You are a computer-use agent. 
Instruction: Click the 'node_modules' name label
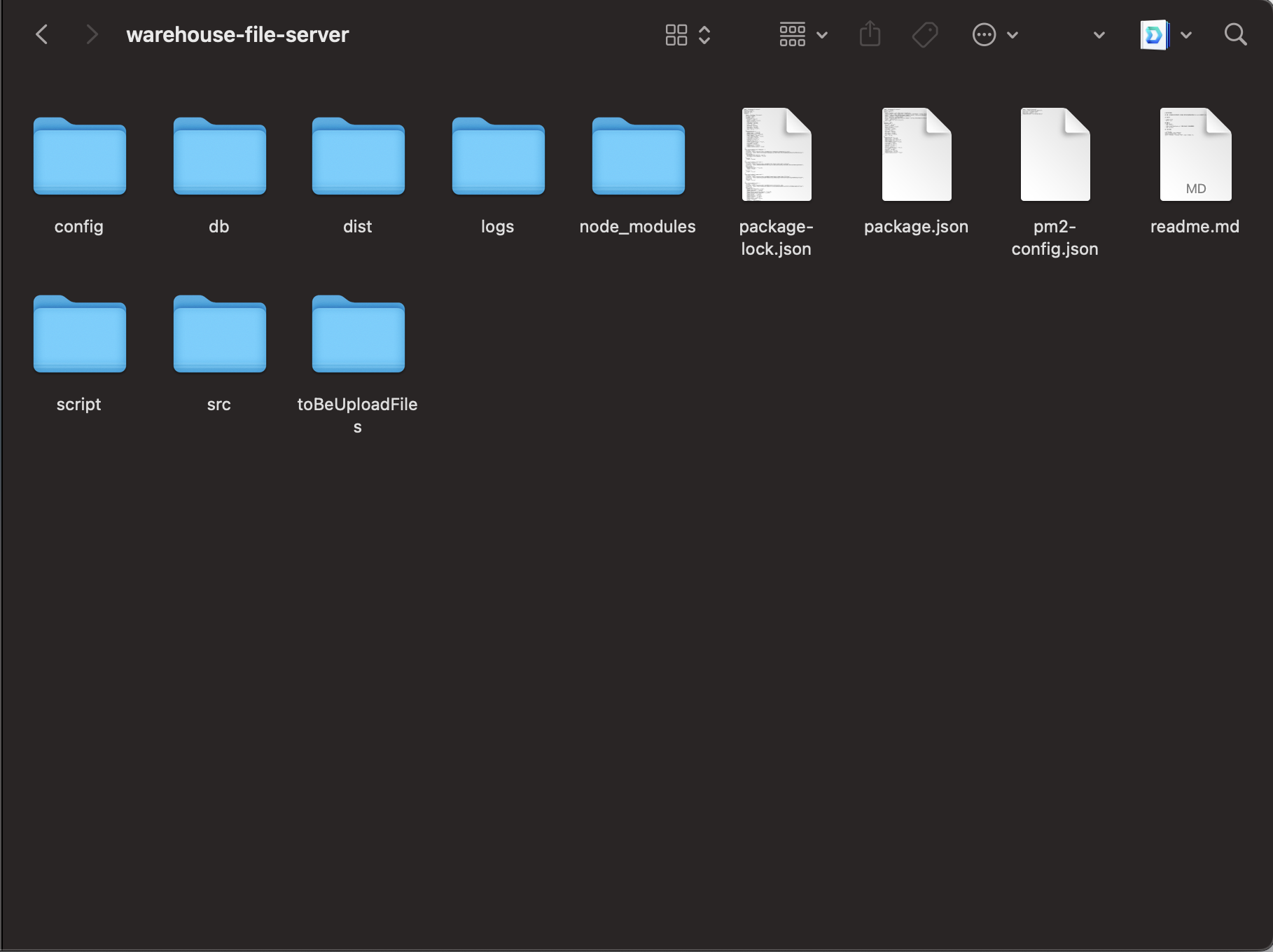[x=638, y=227]
